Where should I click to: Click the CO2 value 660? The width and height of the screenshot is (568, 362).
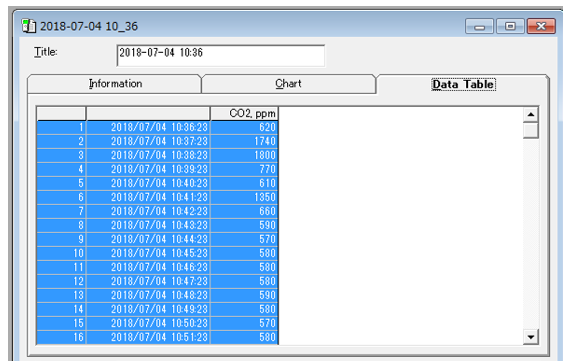point(244,212)
